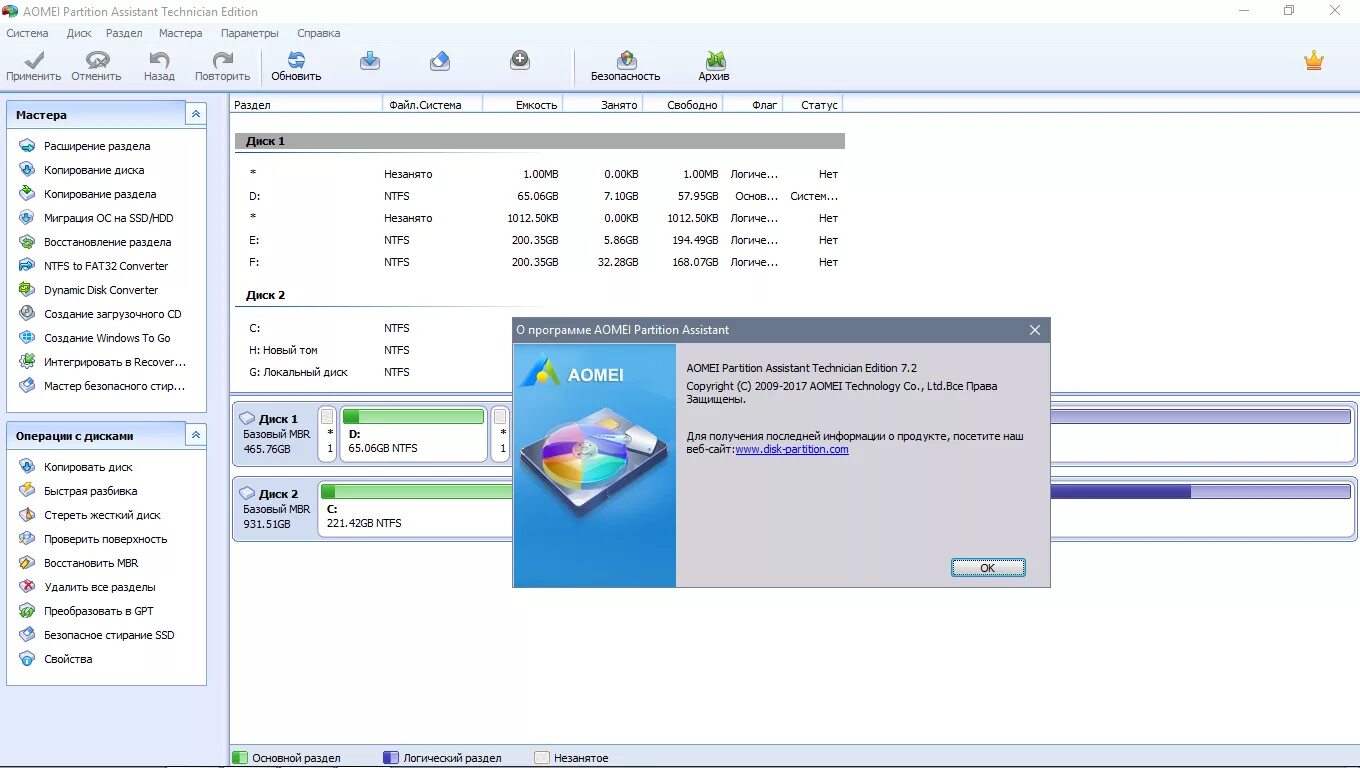Click the round plus toolbar icon
This screenshot has height=768, width=1360.
coord(520,60)
